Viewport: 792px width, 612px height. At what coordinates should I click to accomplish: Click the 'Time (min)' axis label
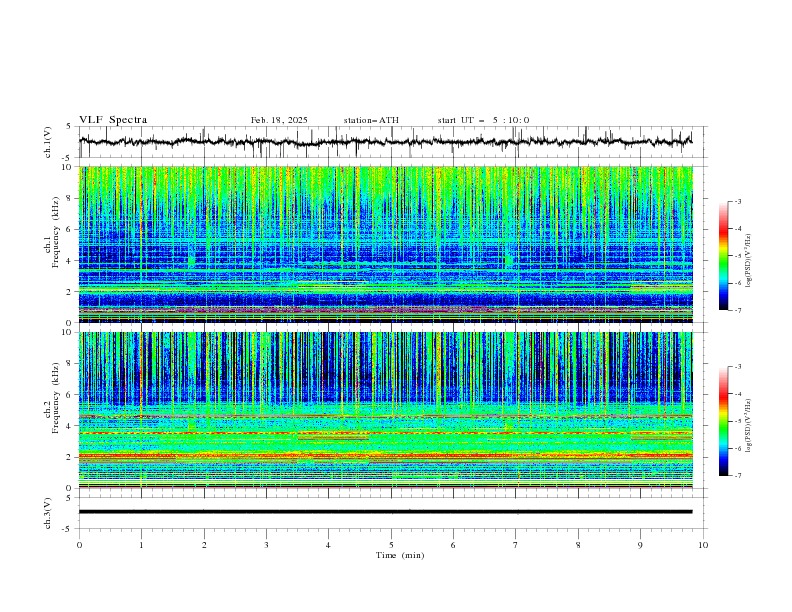pos(400,555)
